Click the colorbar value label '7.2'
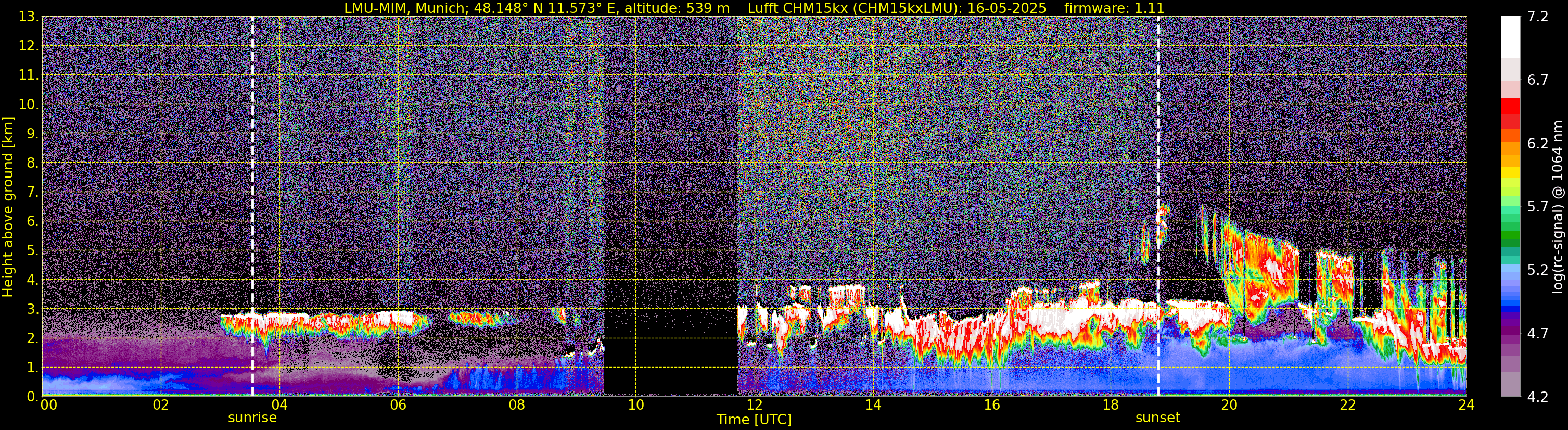The width and height of the screenshot is (1568, 430). pos(1538,17)
